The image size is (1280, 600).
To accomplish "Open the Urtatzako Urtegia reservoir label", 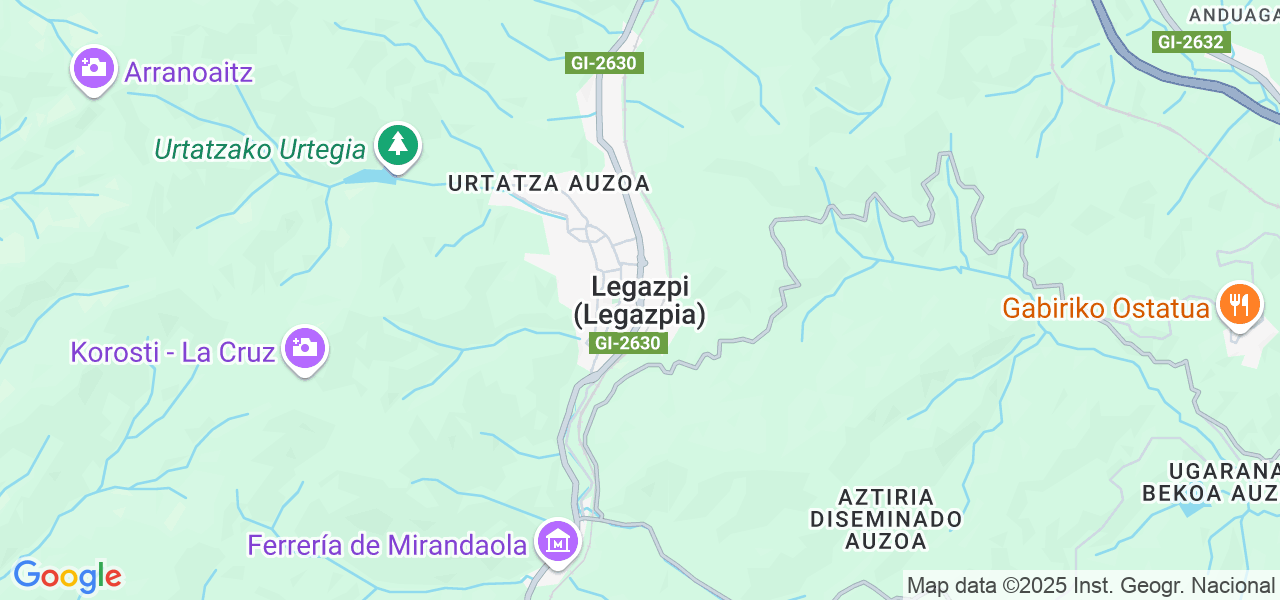I will pyautogui.click(x=260, y=150).
